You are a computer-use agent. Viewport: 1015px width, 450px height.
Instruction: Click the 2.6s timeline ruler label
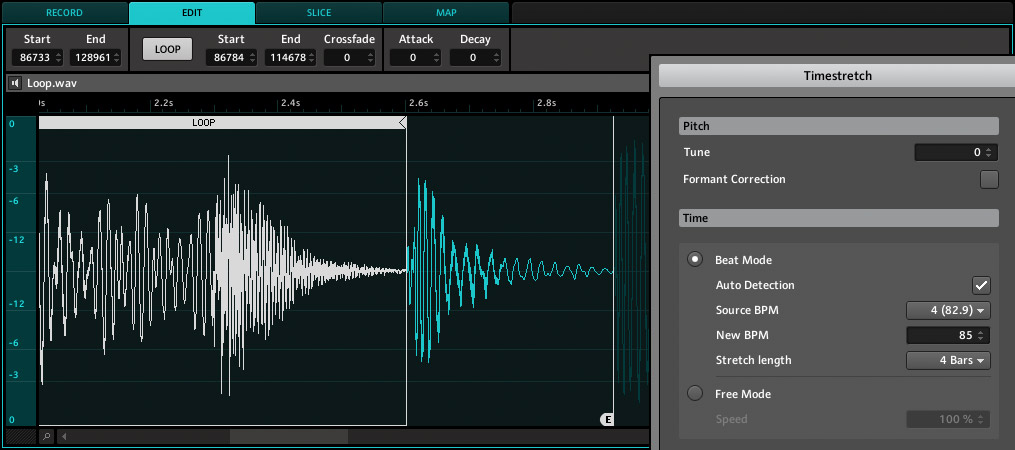coord(418,102)
